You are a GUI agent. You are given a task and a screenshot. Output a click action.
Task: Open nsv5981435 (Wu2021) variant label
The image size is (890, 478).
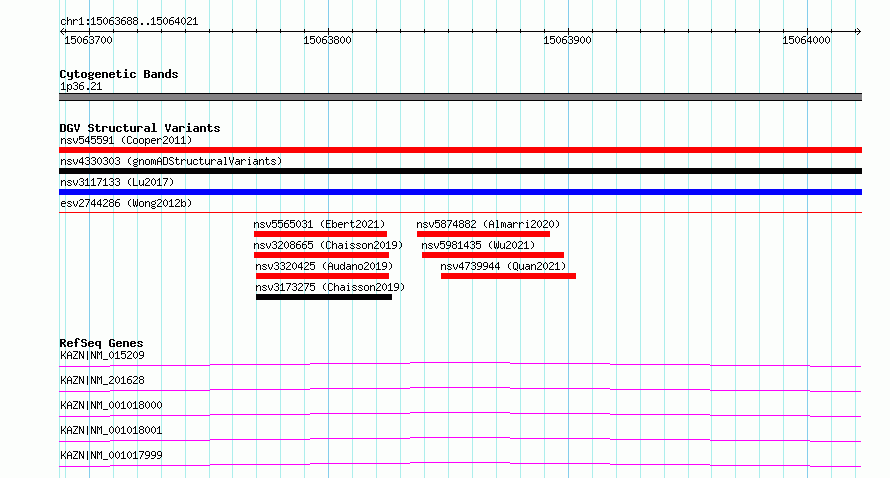(478, 245)
